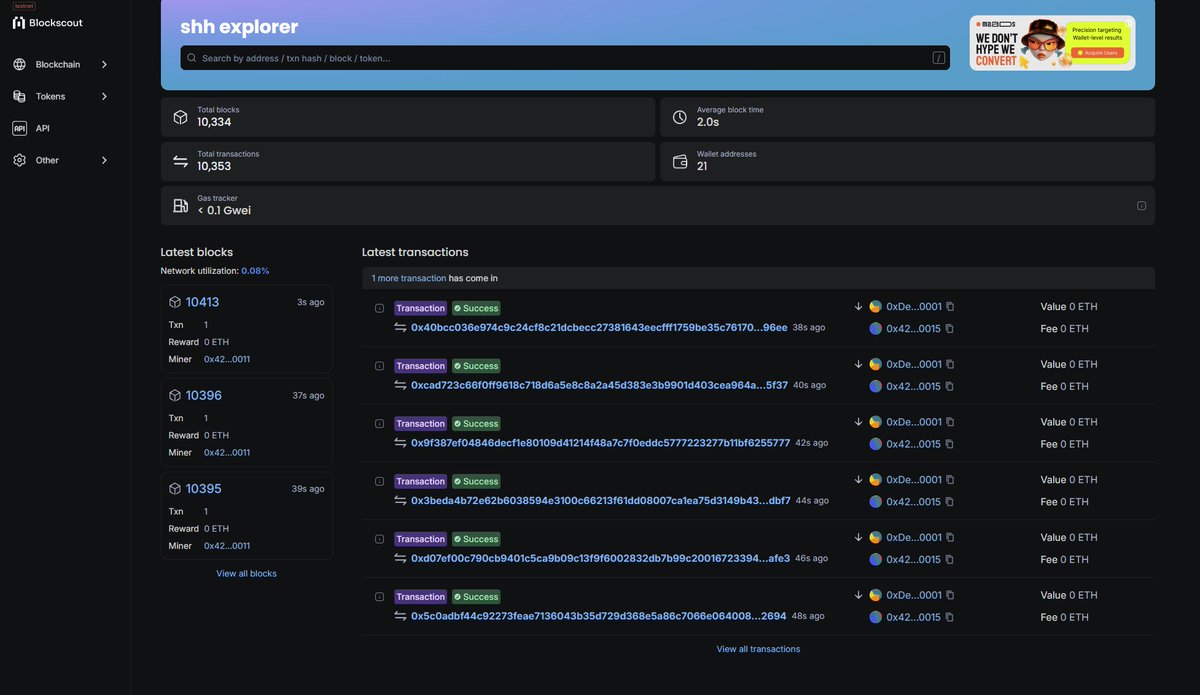Copy the 0xDe...0001 address in the 0x3beda4 transaction
This screenshot has height=695, width=1200.
point(950,480)
